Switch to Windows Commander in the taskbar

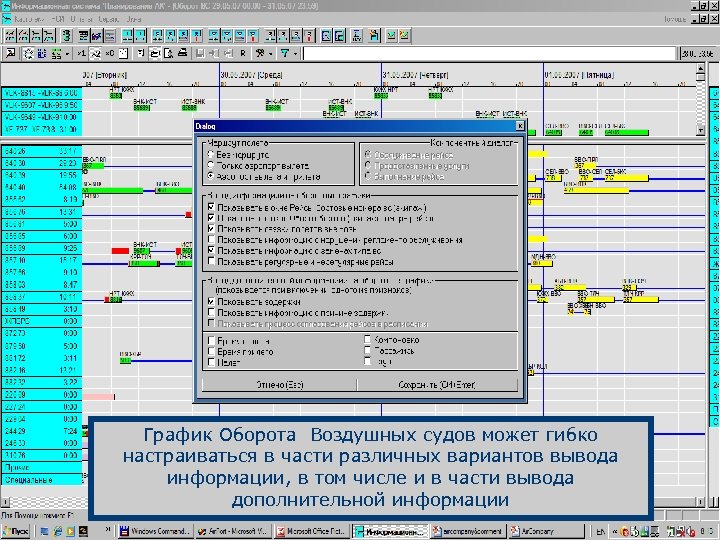(x=155, y=531)
